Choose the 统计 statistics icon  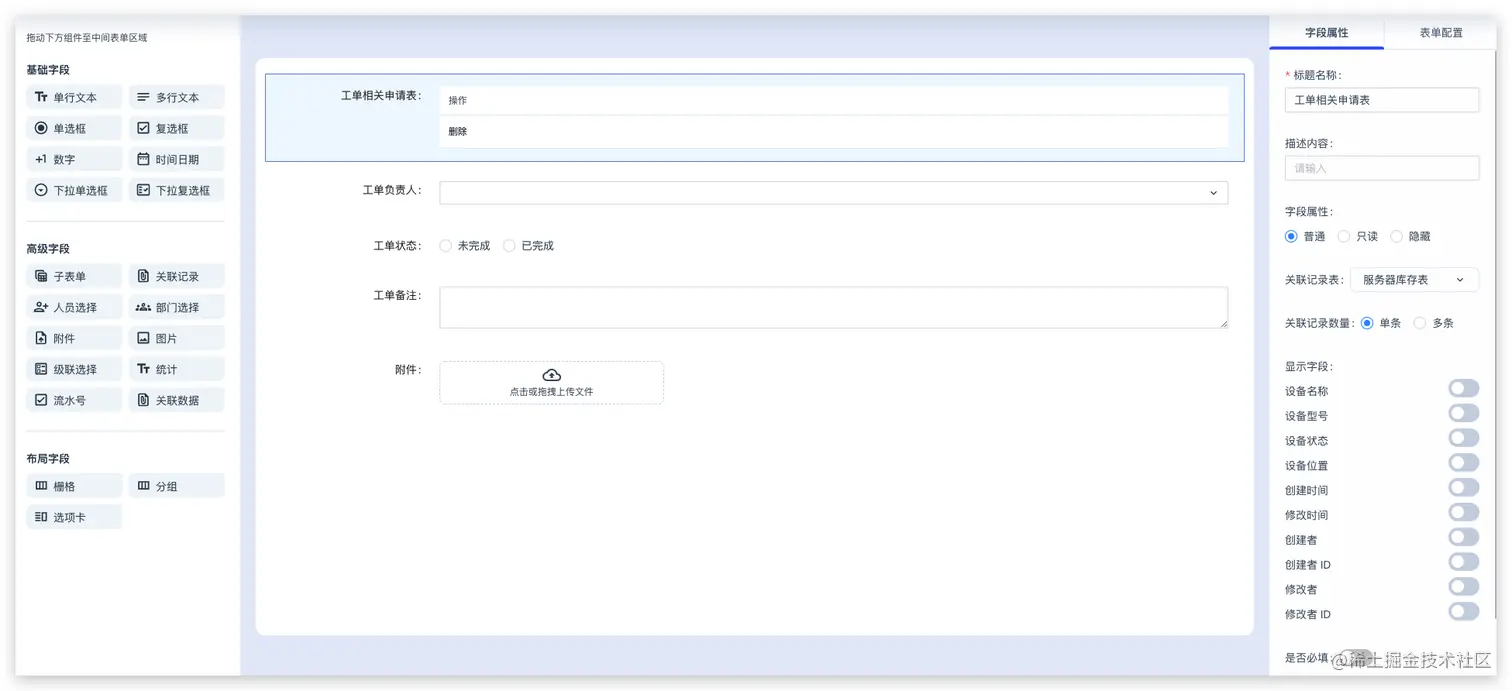point(143,369)
